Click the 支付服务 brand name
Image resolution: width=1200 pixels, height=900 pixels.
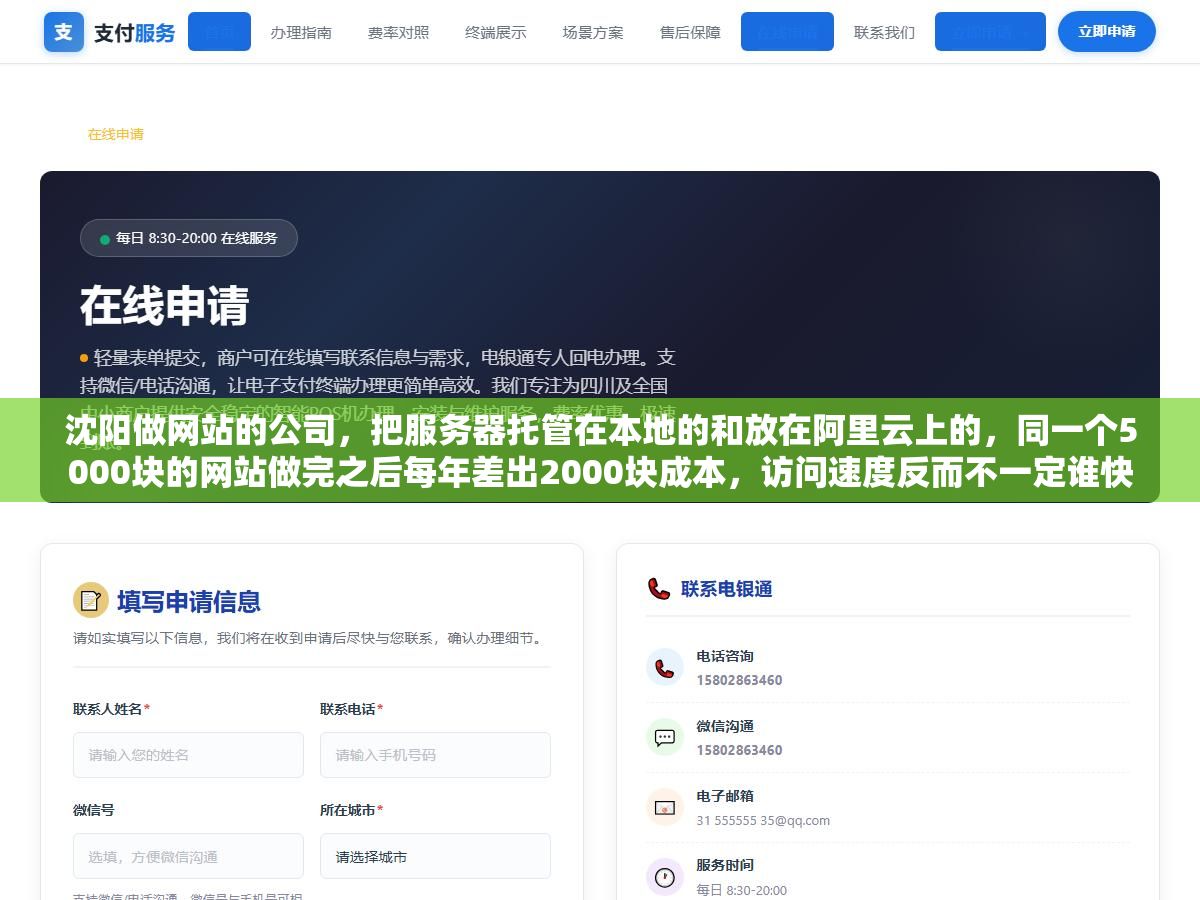click(x=134, y=33)
